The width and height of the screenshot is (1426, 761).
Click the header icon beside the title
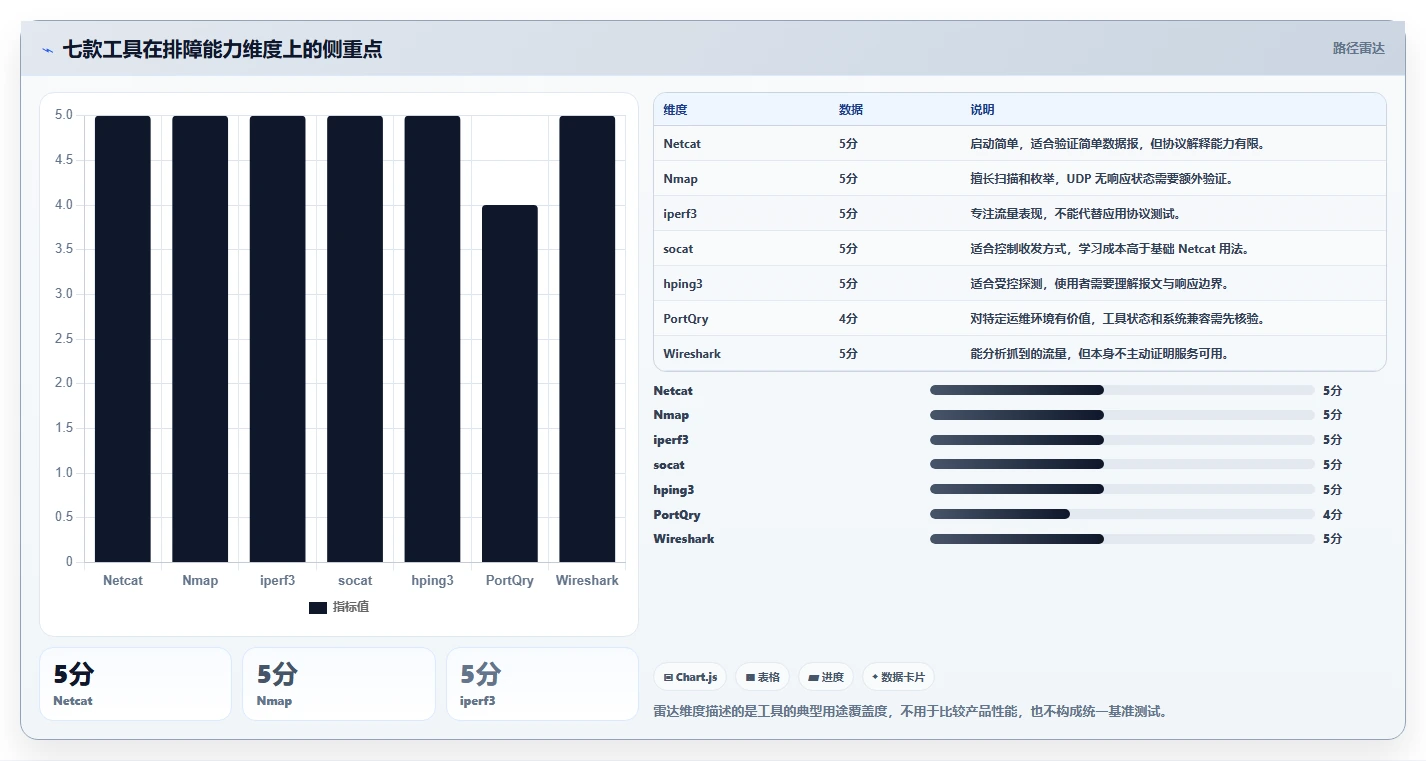point(47,50)
